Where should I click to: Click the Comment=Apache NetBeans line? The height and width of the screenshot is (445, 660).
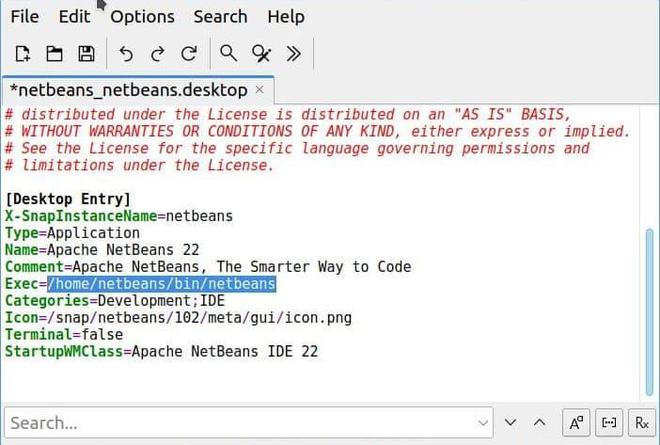pos(208,266)
